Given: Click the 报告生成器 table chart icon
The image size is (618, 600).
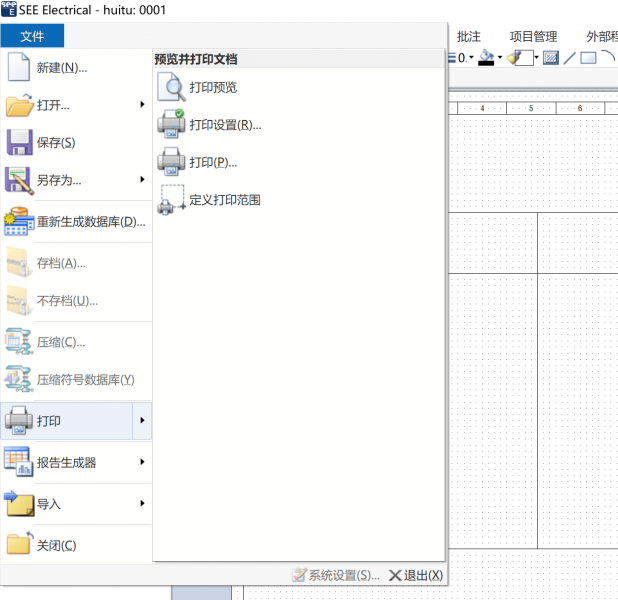Looking at the screenshot, I should (x=18, y=462).
